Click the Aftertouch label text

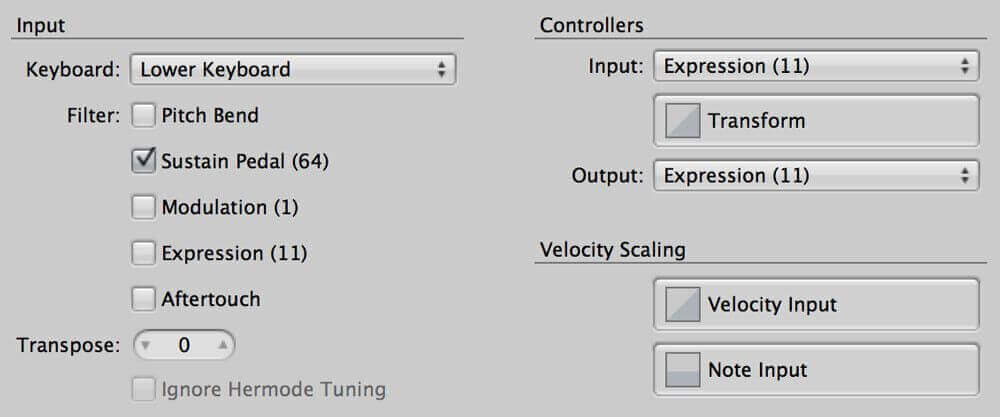[x=210, y=299]
